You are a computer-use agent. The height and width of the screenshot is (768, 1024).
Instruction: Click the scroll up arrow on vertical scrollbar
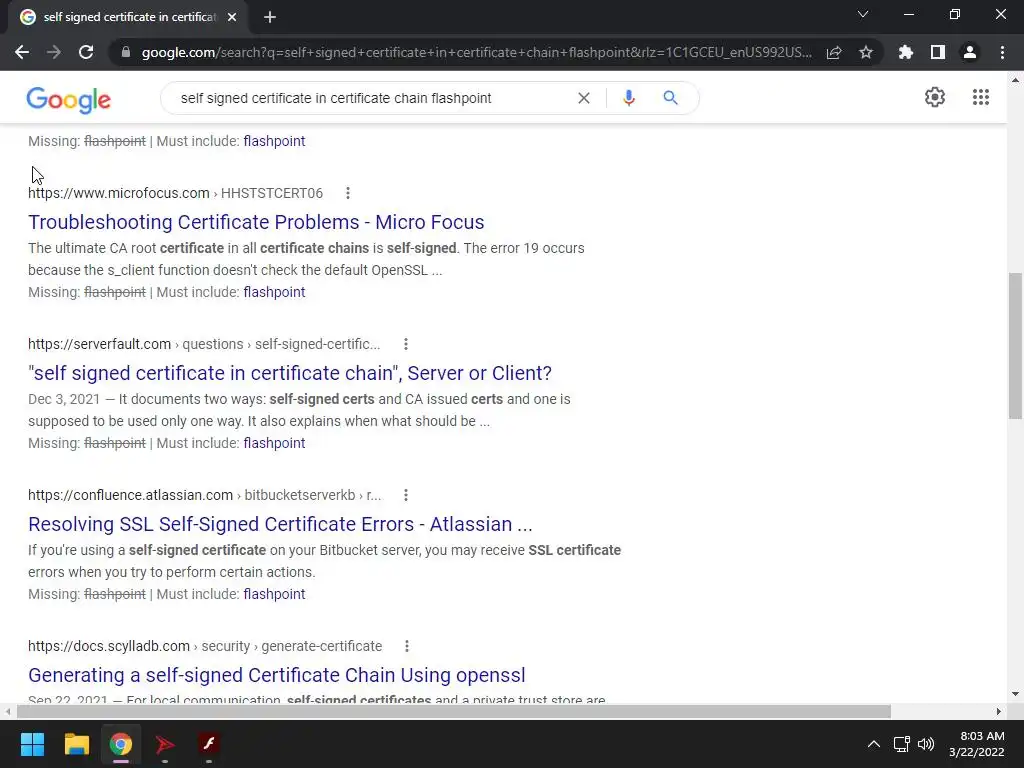point(1015,80)
